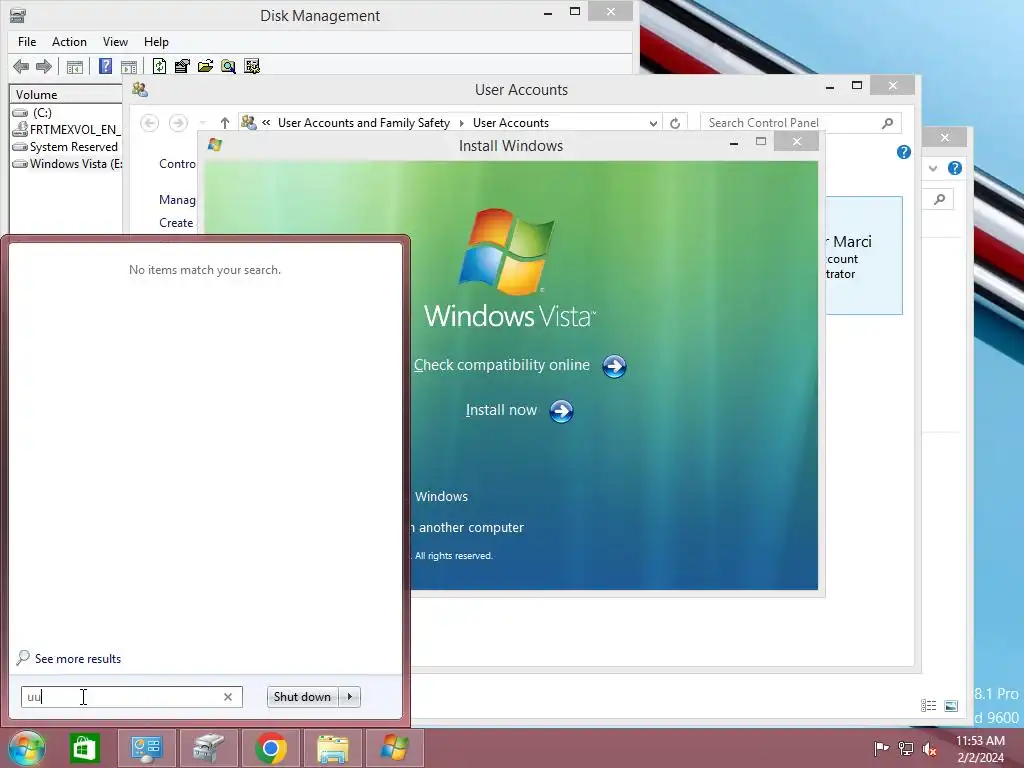Image resolution: width=1024 pixels, height=768 pixels.
Task: Click the Shut down button
Action: coord(302,697)
